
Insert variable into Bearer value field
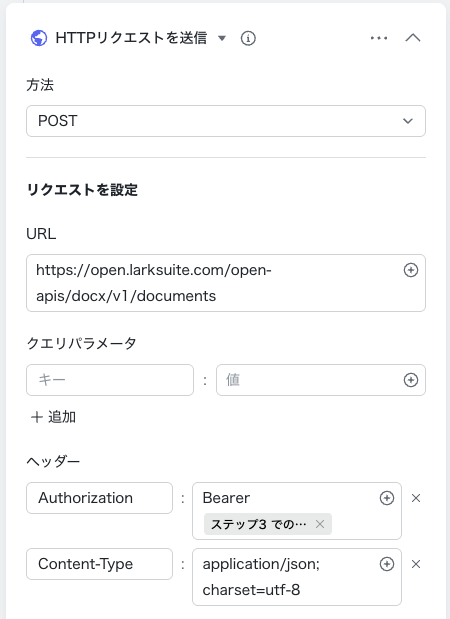pyautogui.click(x=387, y=498)
